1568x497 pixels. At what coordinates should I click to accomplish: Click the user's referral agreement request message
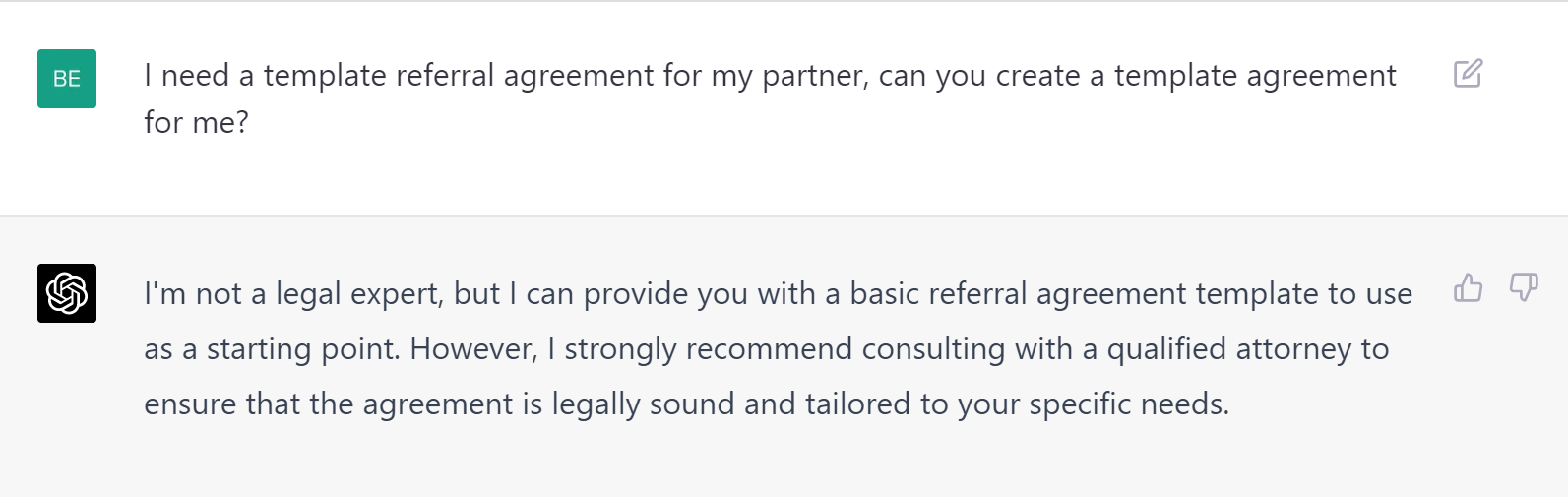(770, 100)
